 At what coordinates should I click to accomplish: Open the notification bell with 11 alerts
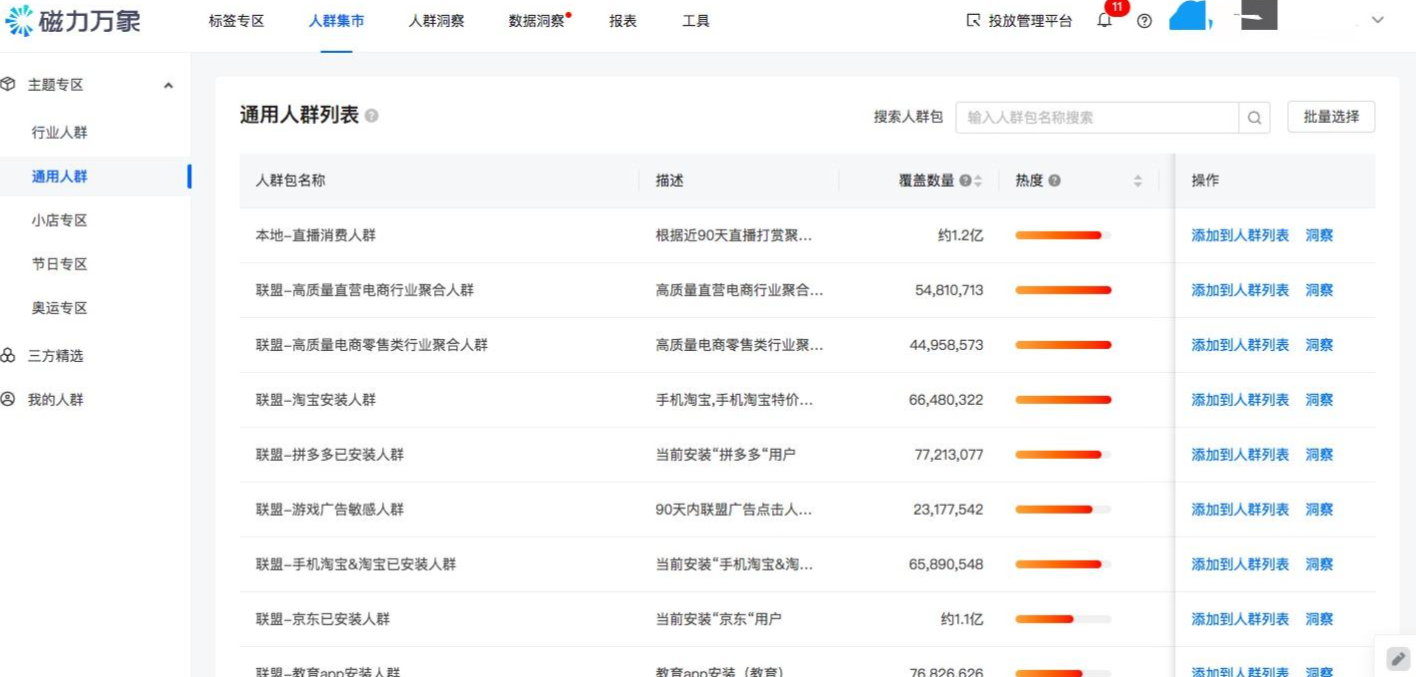click(x=1103, y=20)
